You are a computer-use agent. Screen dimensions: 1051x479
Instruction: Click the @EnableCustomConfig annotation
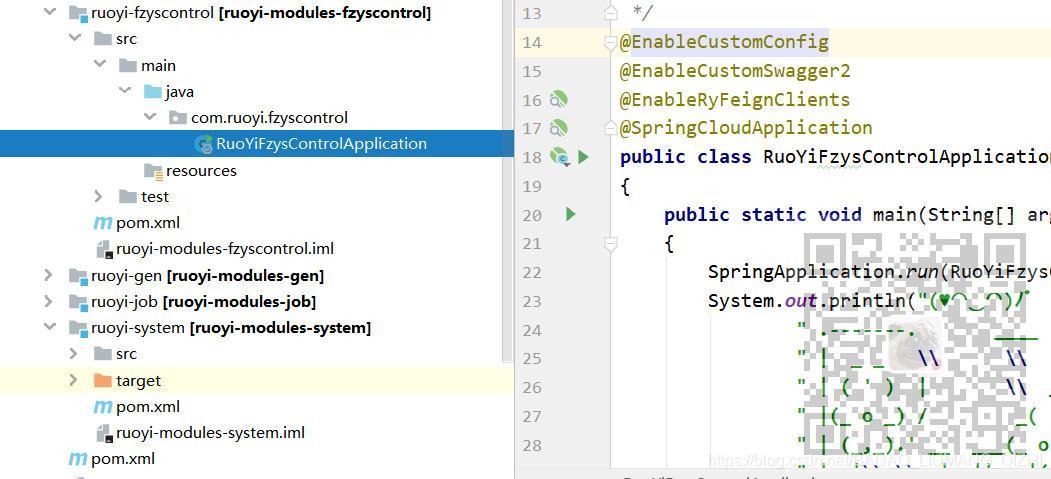[724, 42]
